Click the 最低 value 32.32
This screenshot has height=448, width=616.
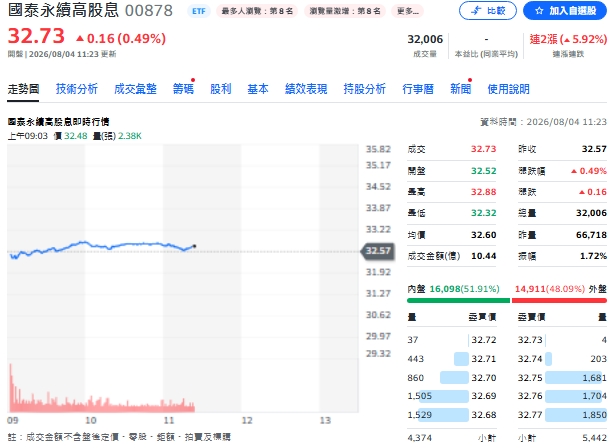tap(483, 213)
